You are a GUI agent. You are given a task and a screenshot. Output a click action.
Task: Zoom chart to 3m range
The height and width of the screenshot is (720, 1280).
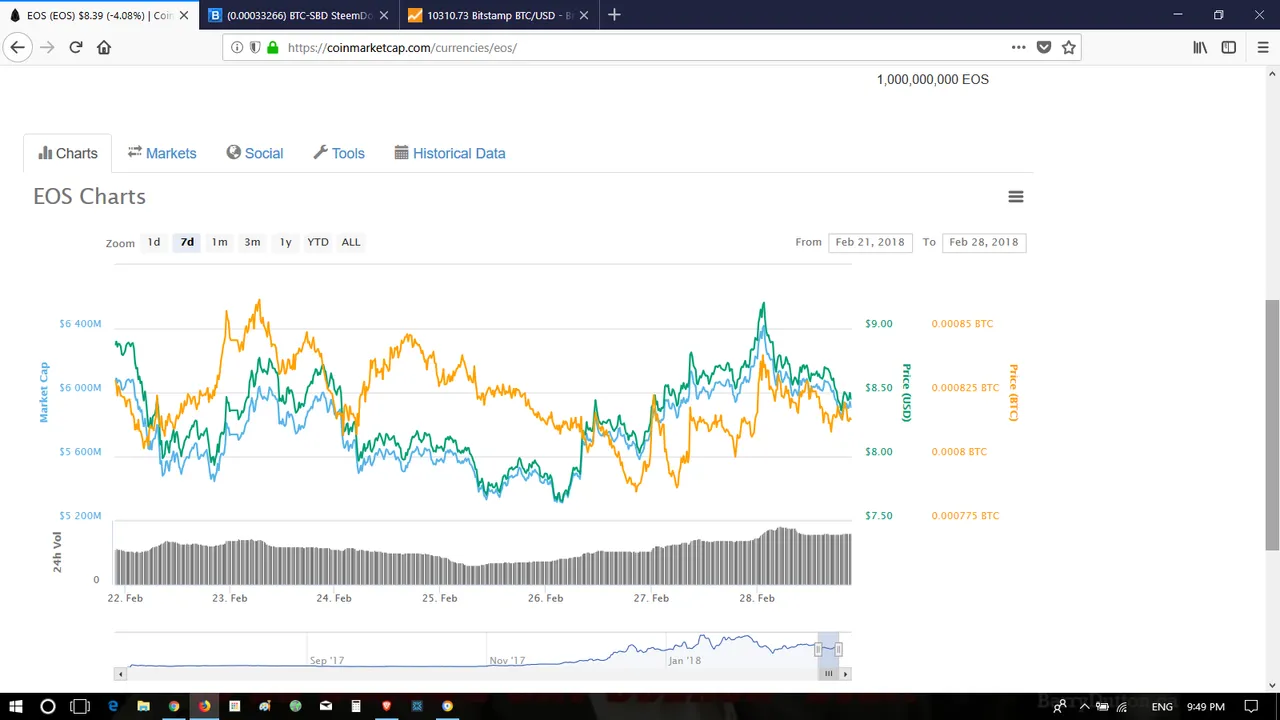252,242
